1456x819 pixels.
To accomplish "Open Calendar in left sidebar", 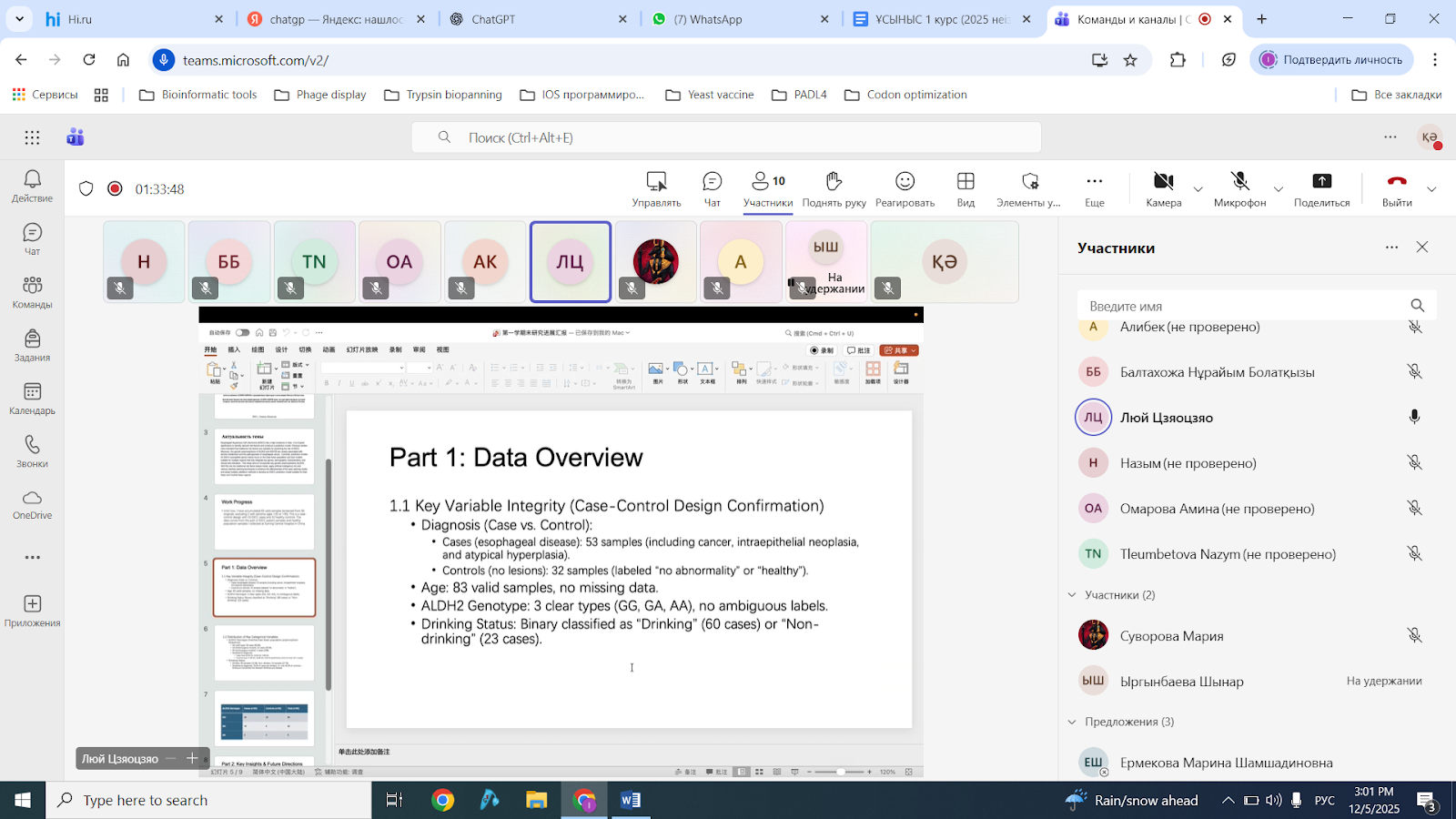I will [x=32, y=399].
